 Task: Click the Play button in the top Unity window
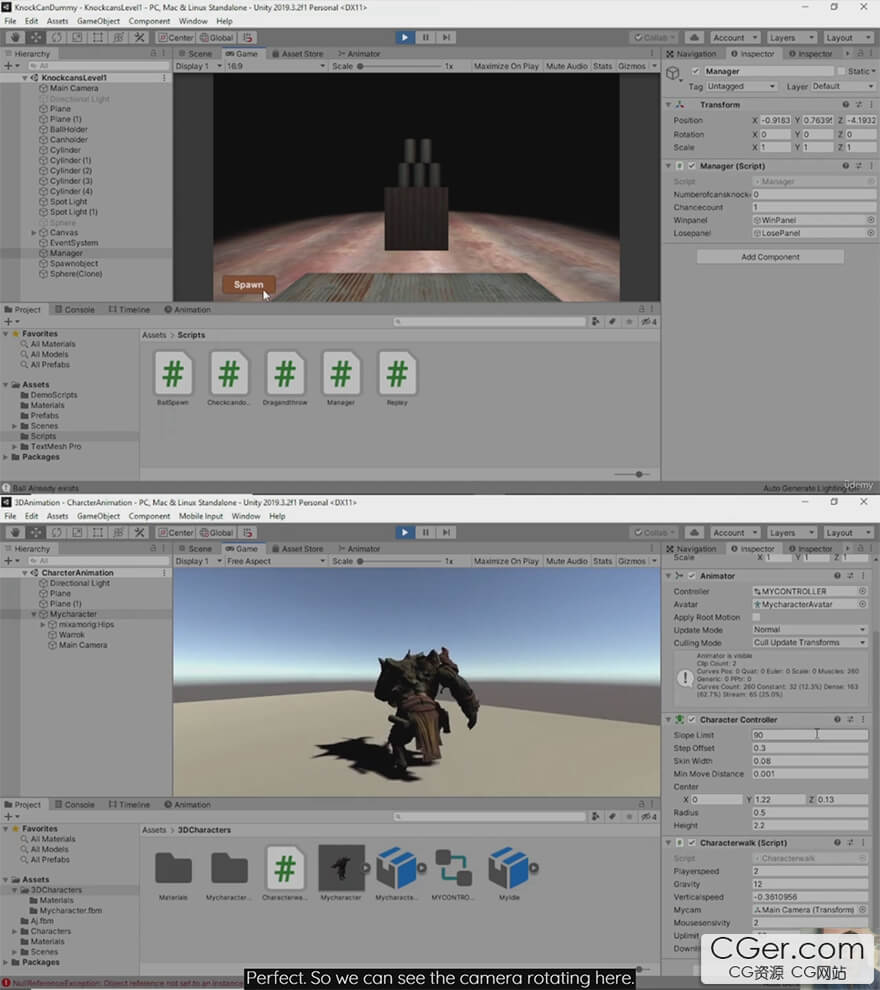tap(405, 37)
